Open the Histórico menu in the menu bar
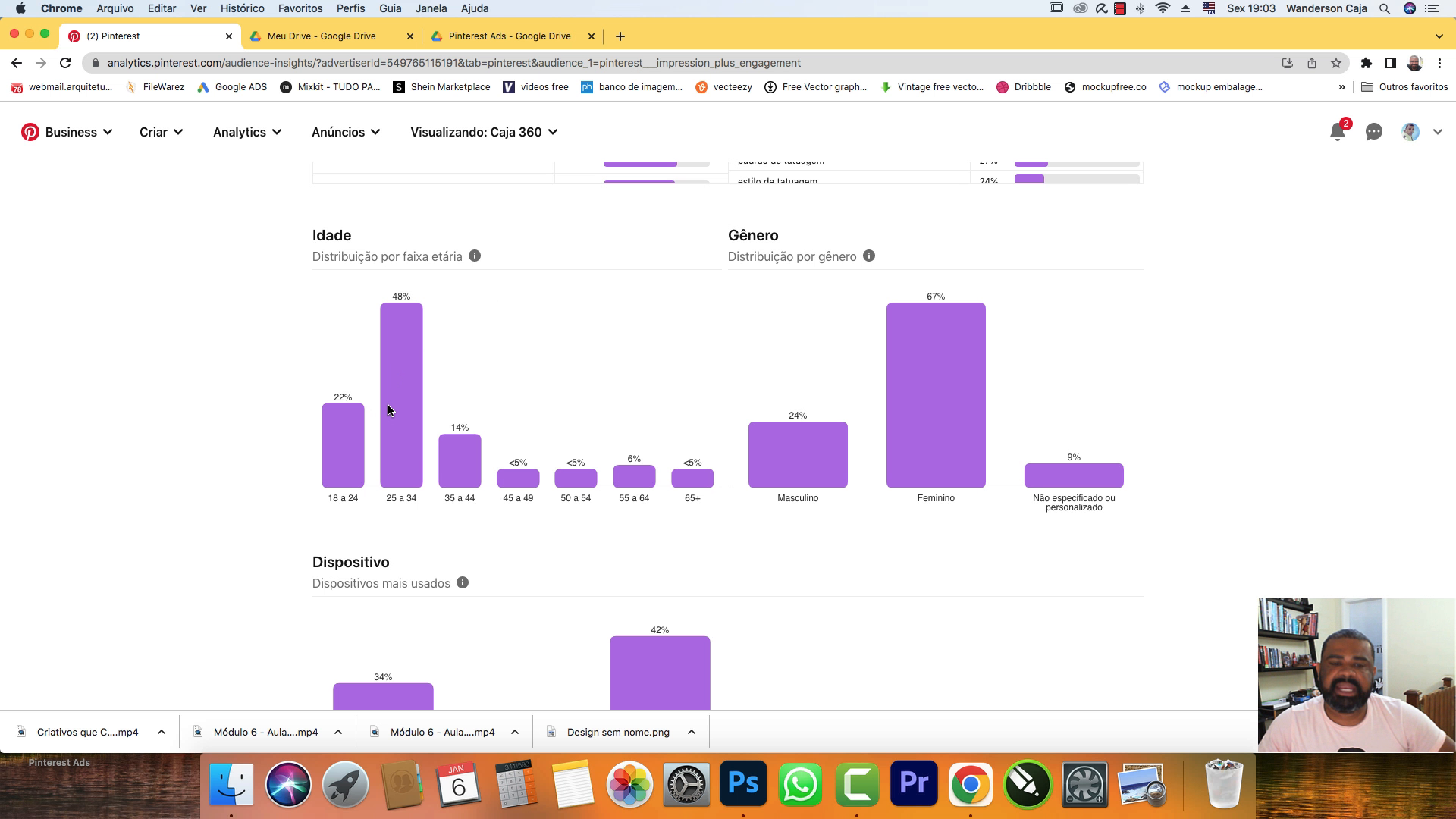1456x819 pixels. [x=242, y=8]
